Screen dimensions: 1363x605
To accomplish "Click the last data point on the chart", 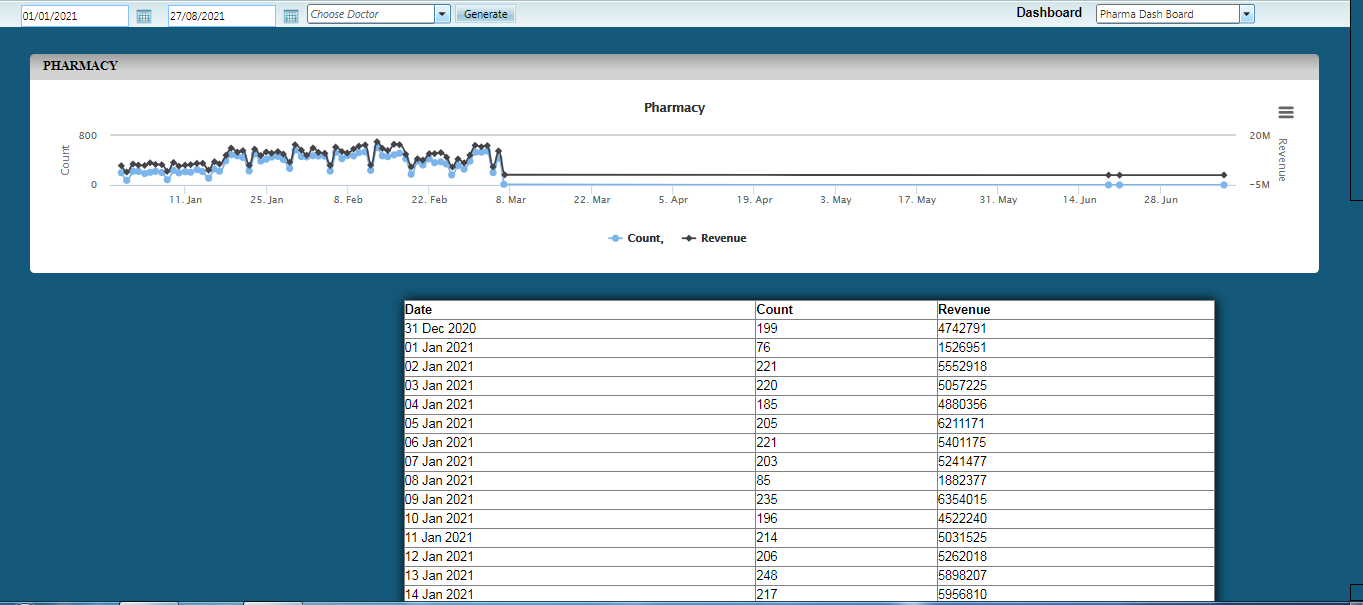I will [1223, 176].
